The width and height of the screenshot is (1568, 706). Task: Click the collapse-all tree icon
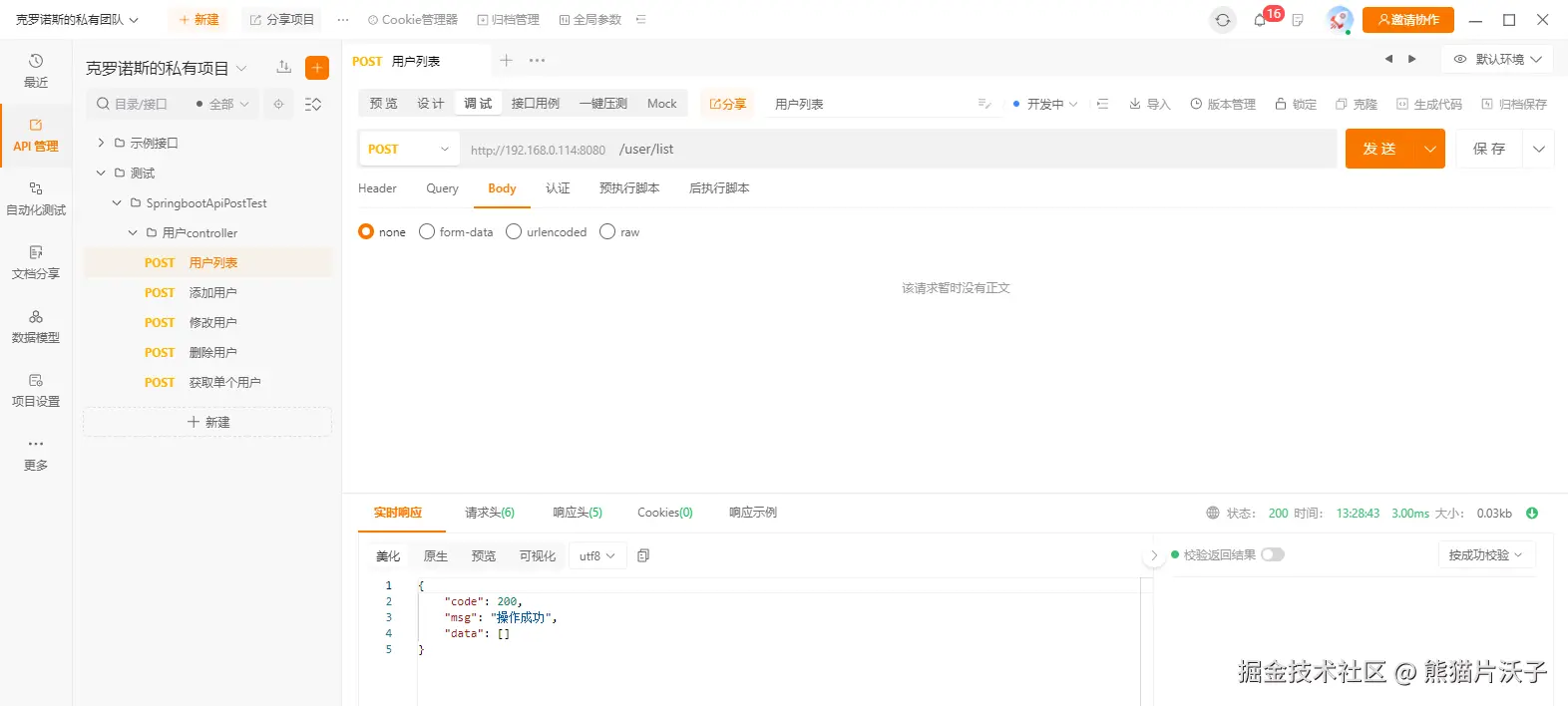[x=313, y=104]
